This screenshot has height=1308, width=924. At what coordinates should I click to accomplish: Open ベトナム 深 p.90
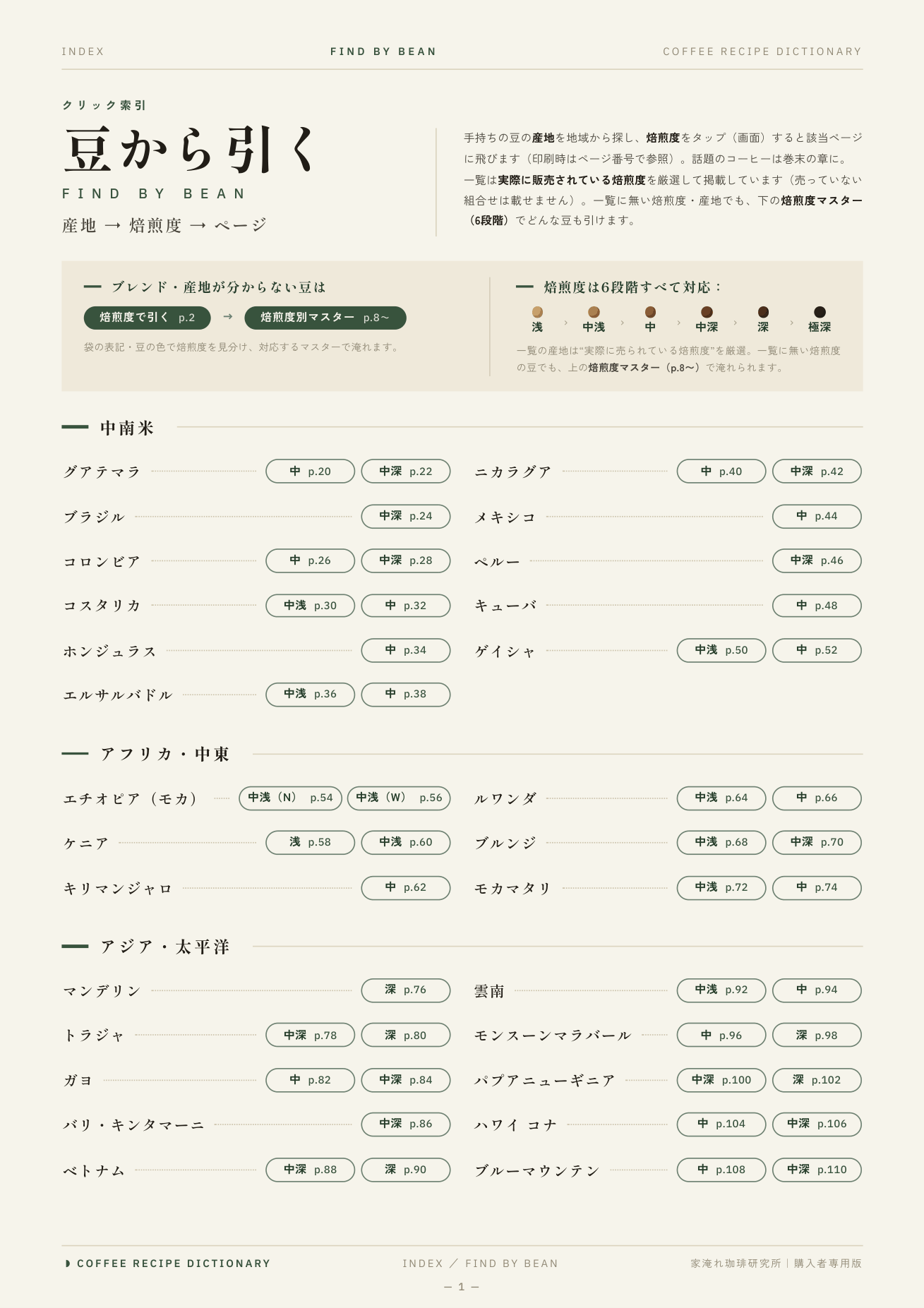pyautogui.click(x=406, y=1170)
